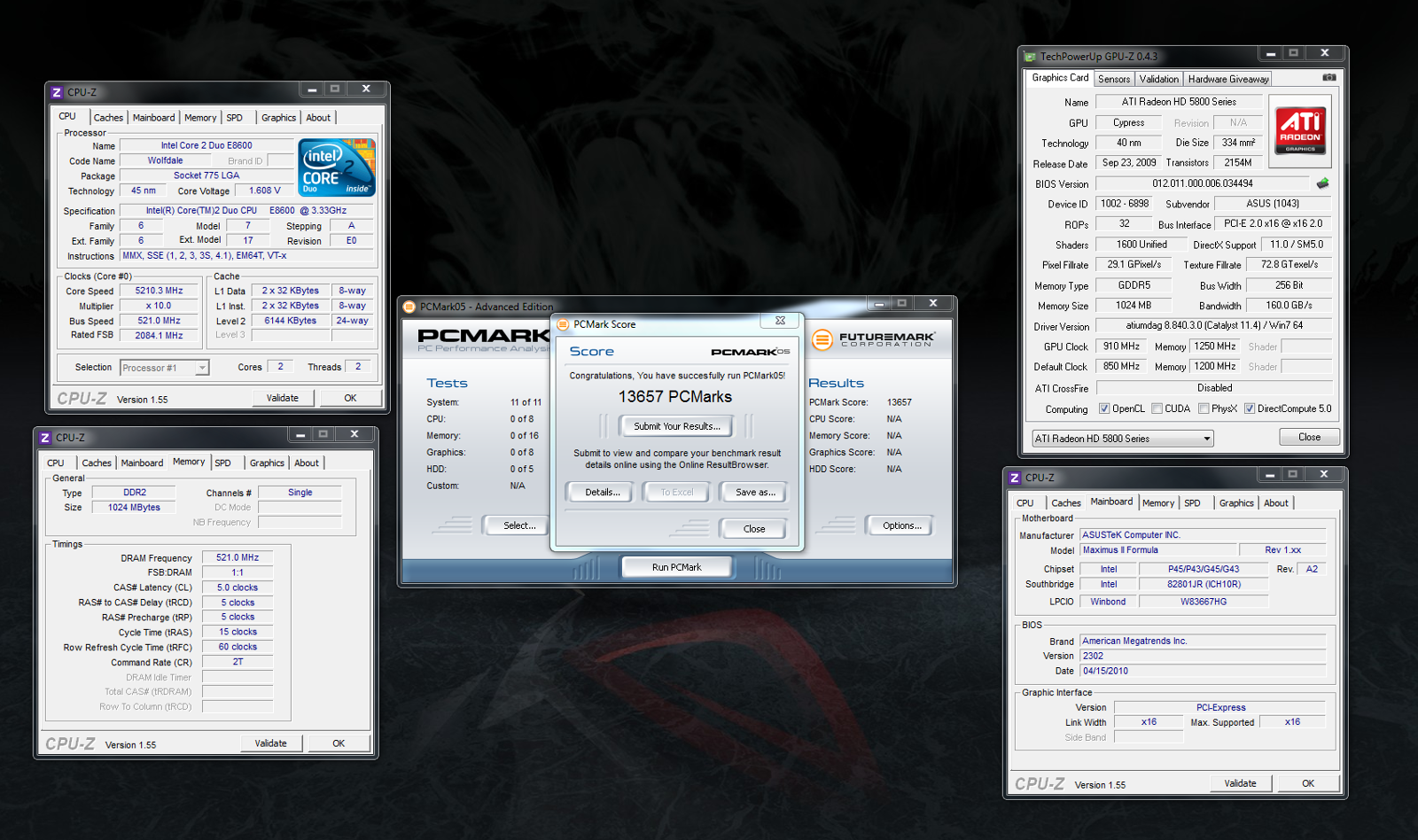
Task: Click the Core Voltage 1.608 V value
Action: coord(264,191)
